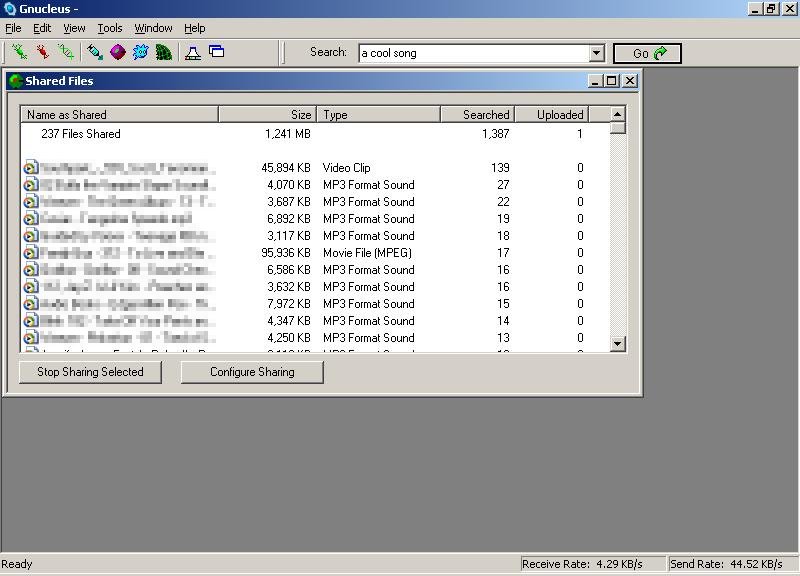The image size is (800, 576).
Task: Click Stop Sharing Selected button
Action: click(90, 372)
